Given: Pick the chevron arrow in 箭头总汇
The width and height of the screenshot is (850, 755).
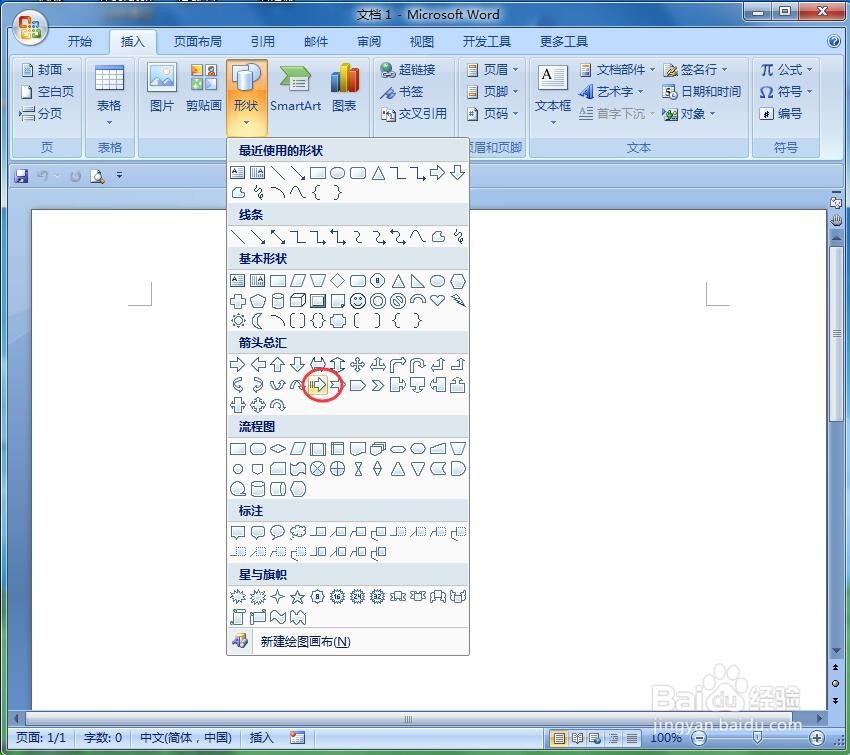Looking at the screenshot, I should (378, 385).
